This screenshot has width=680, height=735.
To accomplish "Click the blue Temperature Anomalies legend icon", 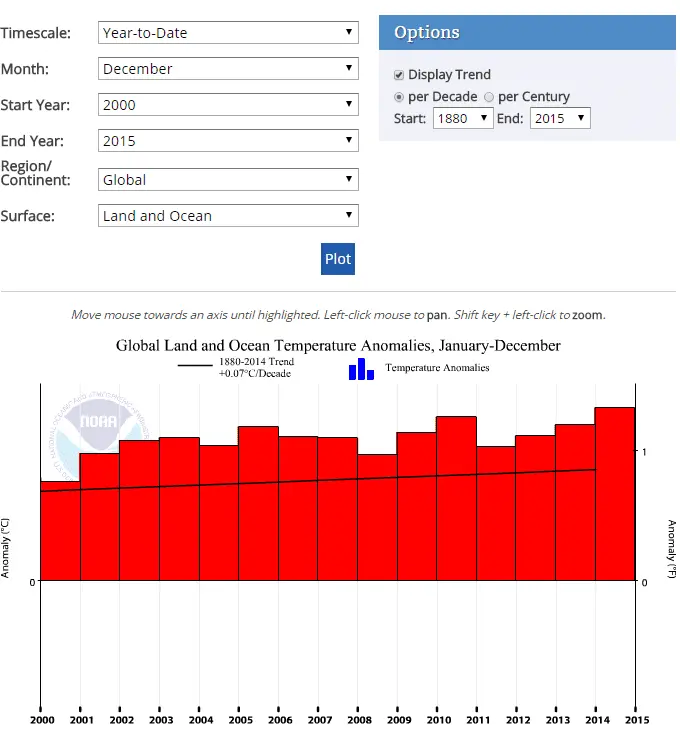I will [x=361, y=369].
